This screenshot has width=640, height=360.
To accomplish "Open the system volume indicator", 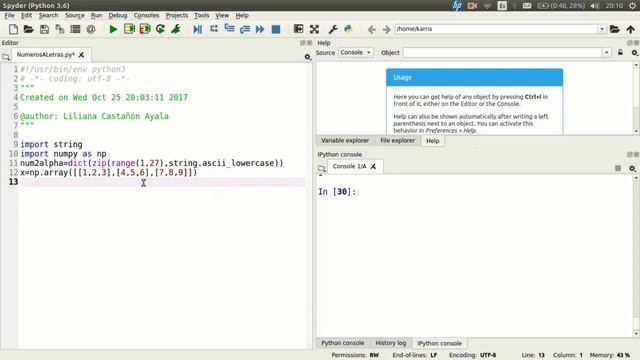I will pos(595,6).
